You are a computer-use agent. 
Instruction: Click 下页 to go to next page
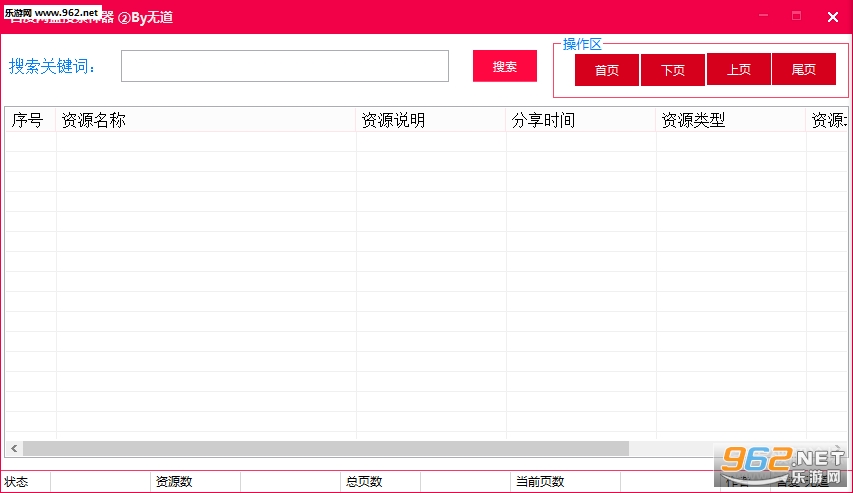[673, 70]
